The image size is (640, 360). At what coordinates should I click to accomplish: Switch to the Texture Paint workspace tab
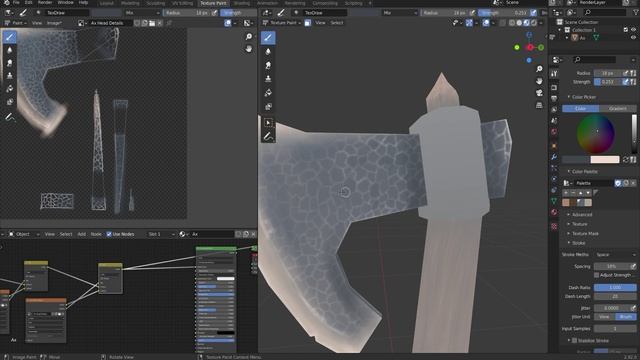(213, 3)
